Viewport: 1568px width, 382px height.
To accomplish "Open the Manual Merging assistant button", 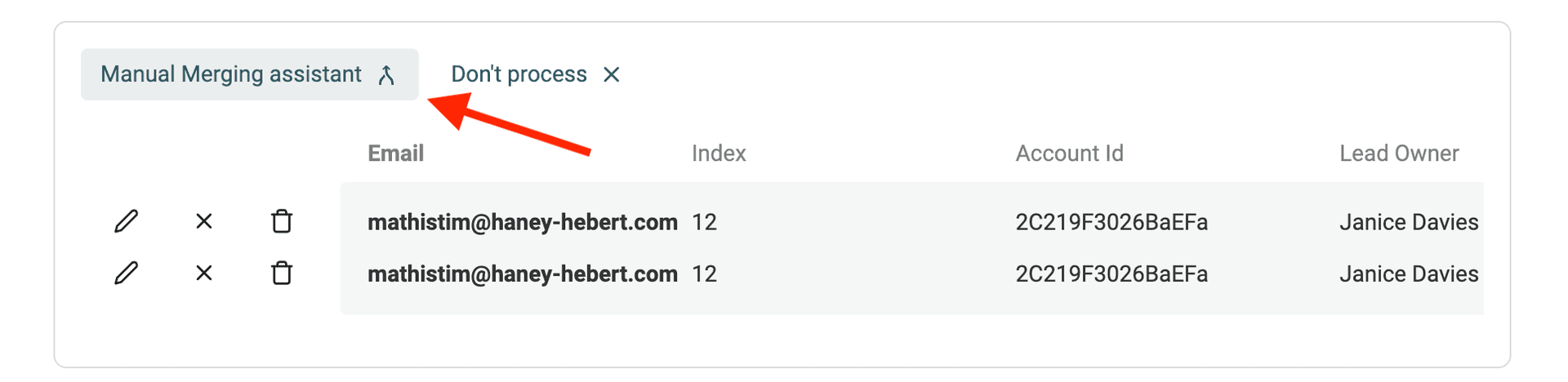I will click(x=232, y=74).
